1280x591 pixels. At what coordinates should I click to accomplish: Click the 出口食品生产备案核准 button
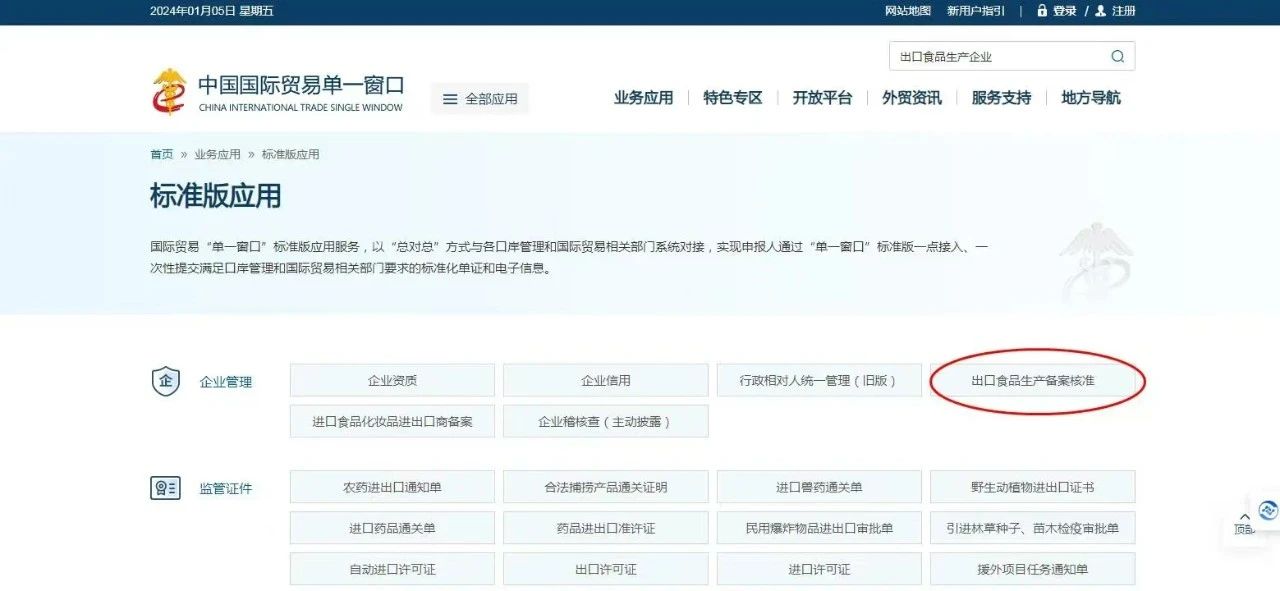1032,381
